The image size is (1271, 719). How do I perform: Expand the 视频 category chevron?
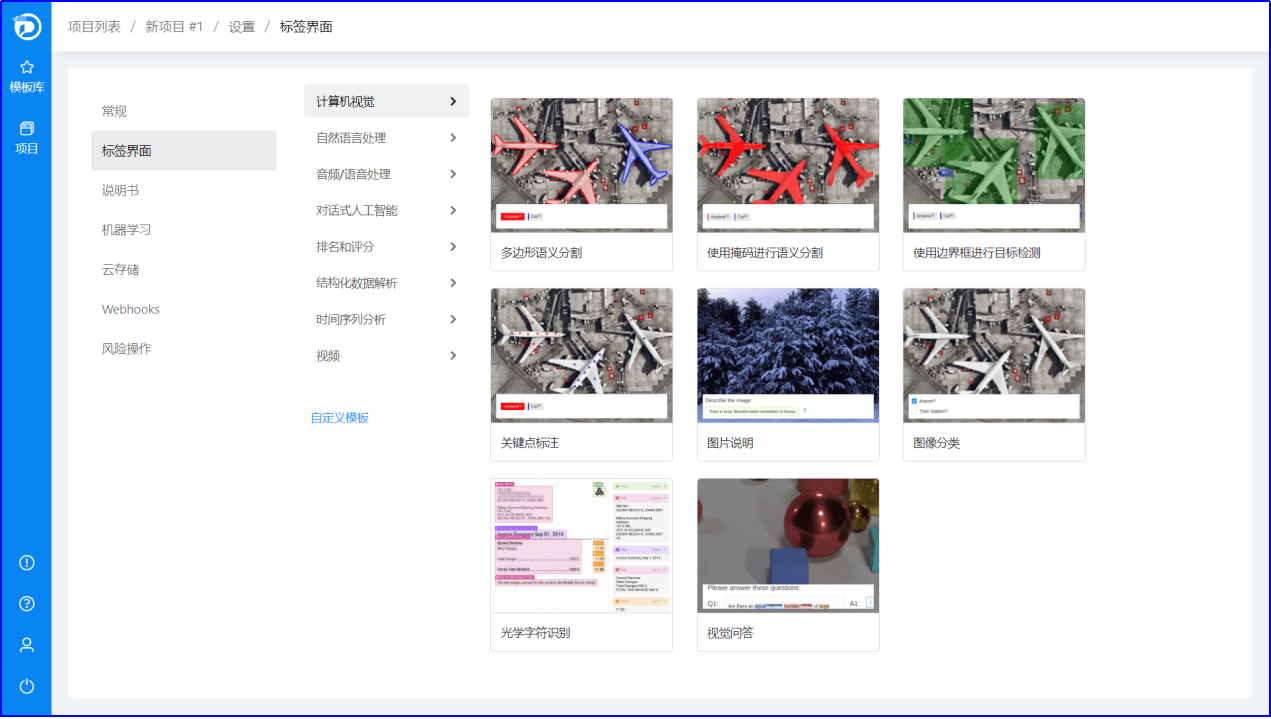(x=453, y=355)
